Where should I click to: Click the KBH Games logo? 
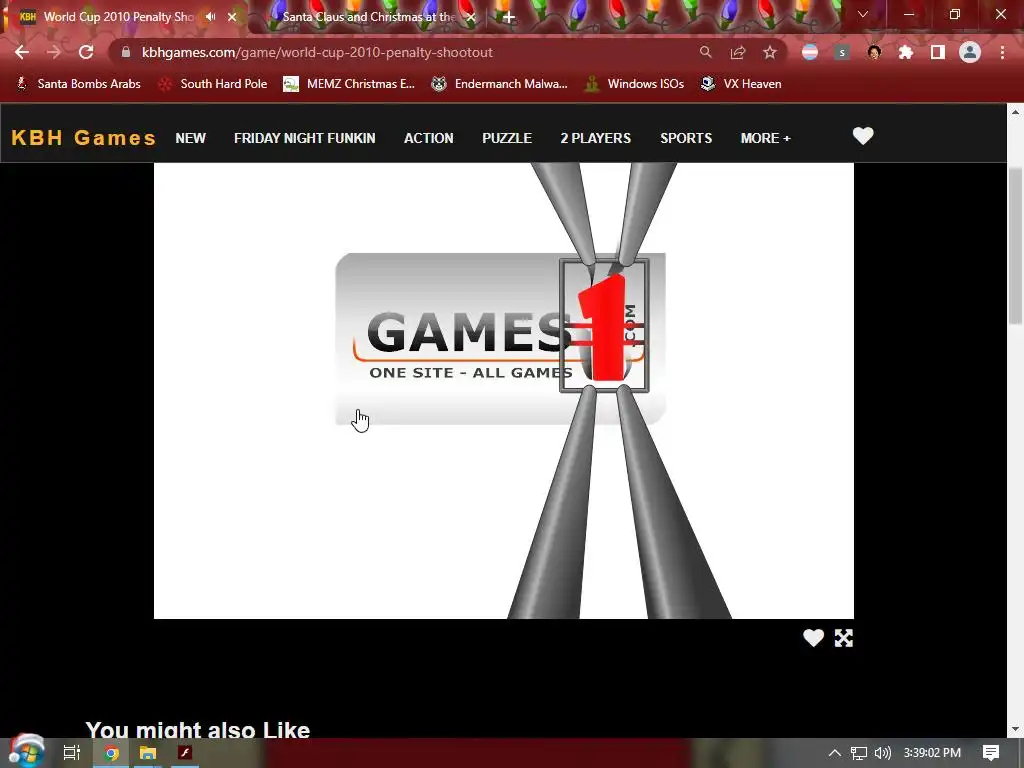[x=84, y=138]
